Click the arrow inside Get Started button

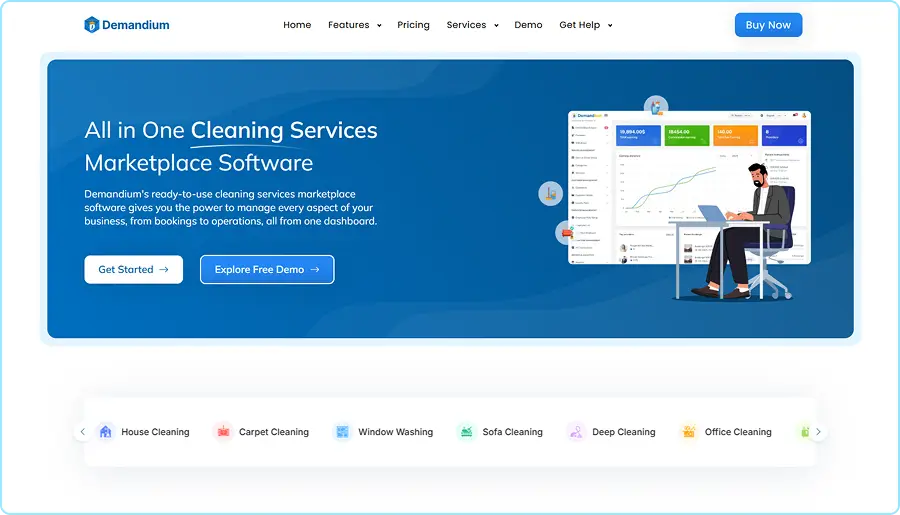coord(164,269)
